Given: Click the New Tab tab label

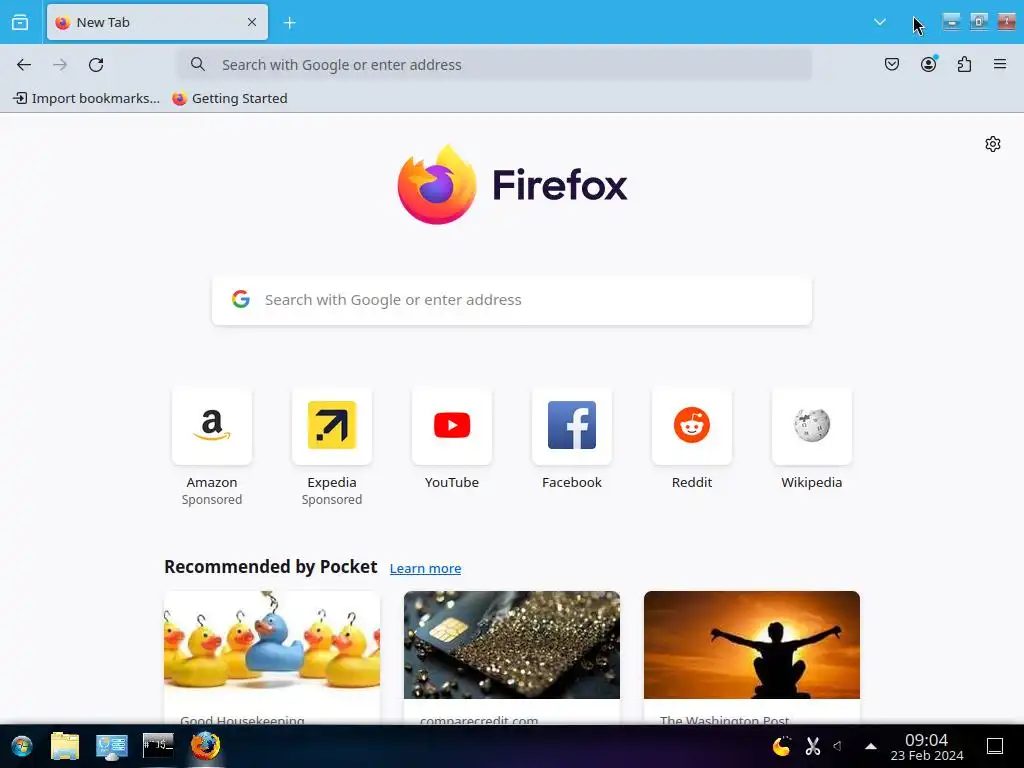Looking at the screenshot, I should 103,22.
